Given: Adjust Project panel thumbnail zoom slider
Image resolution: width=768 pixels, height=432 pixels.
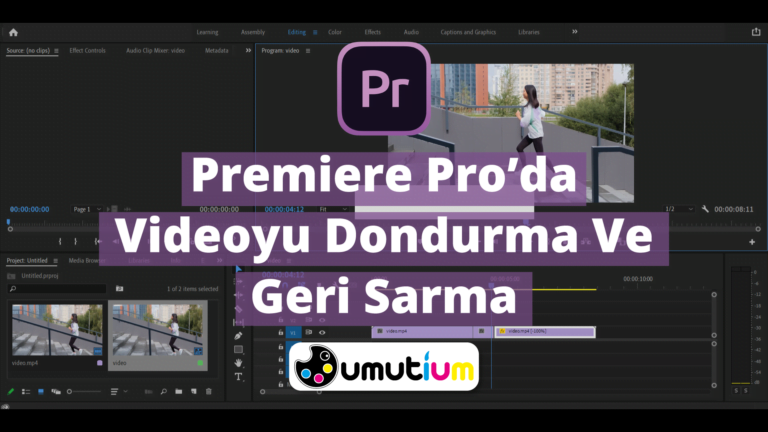Looking at the screenshot, I should [85, 391].
